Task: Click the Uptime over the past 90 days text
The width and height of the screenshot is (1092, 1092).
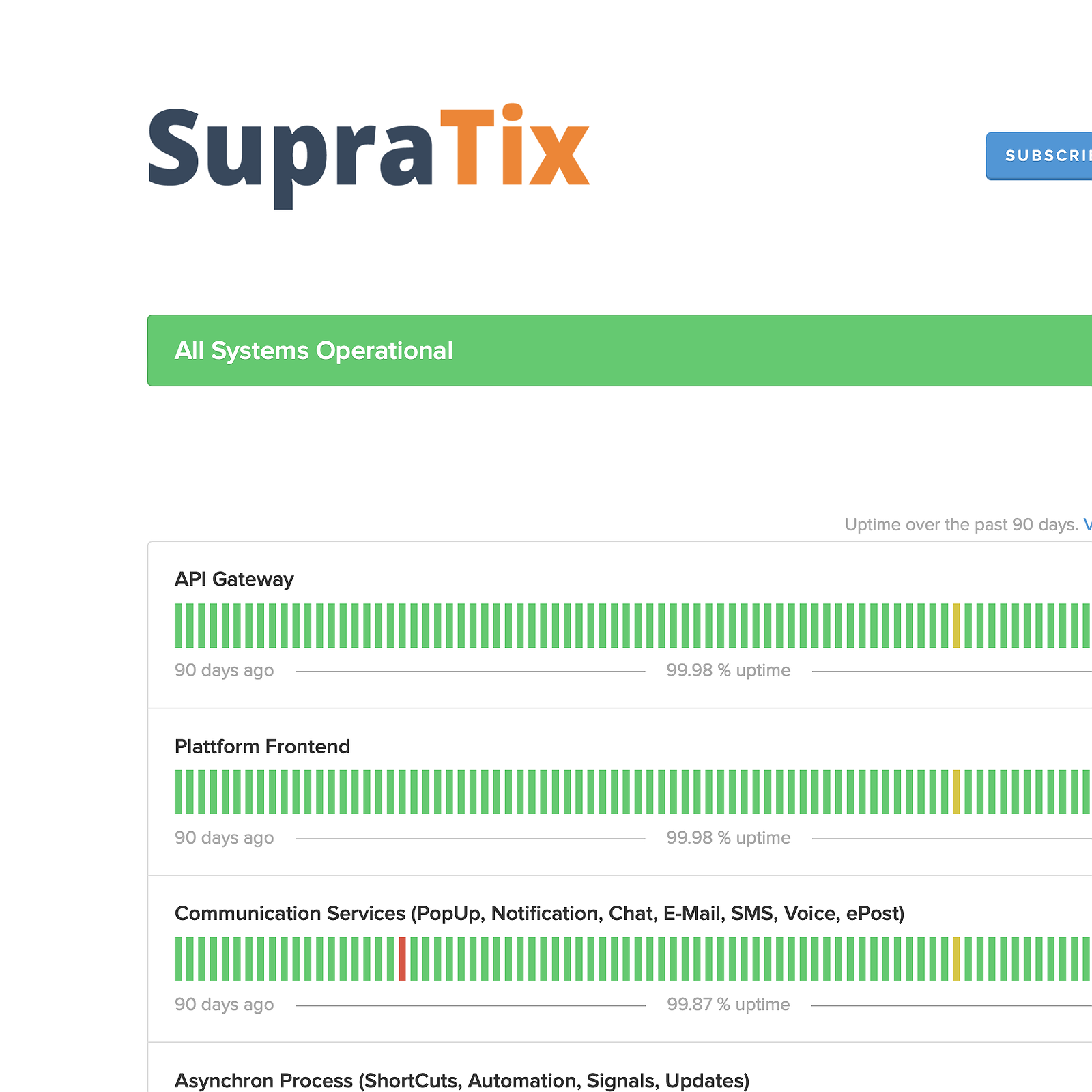Action: (x=962, y=525)
